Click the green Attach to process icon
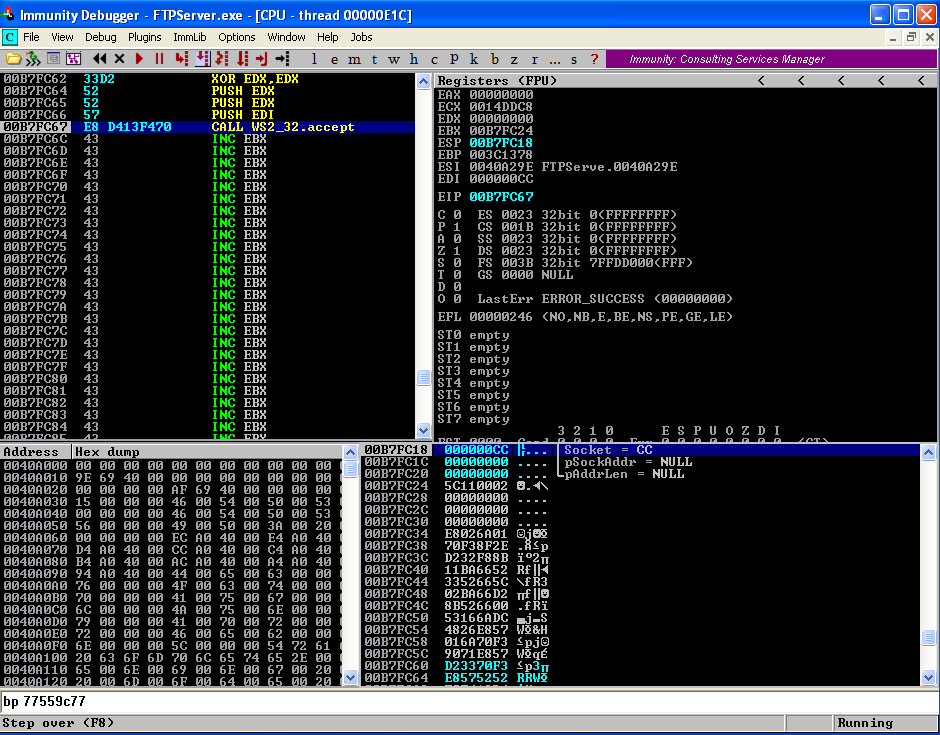940x735 pixels. 33,59
